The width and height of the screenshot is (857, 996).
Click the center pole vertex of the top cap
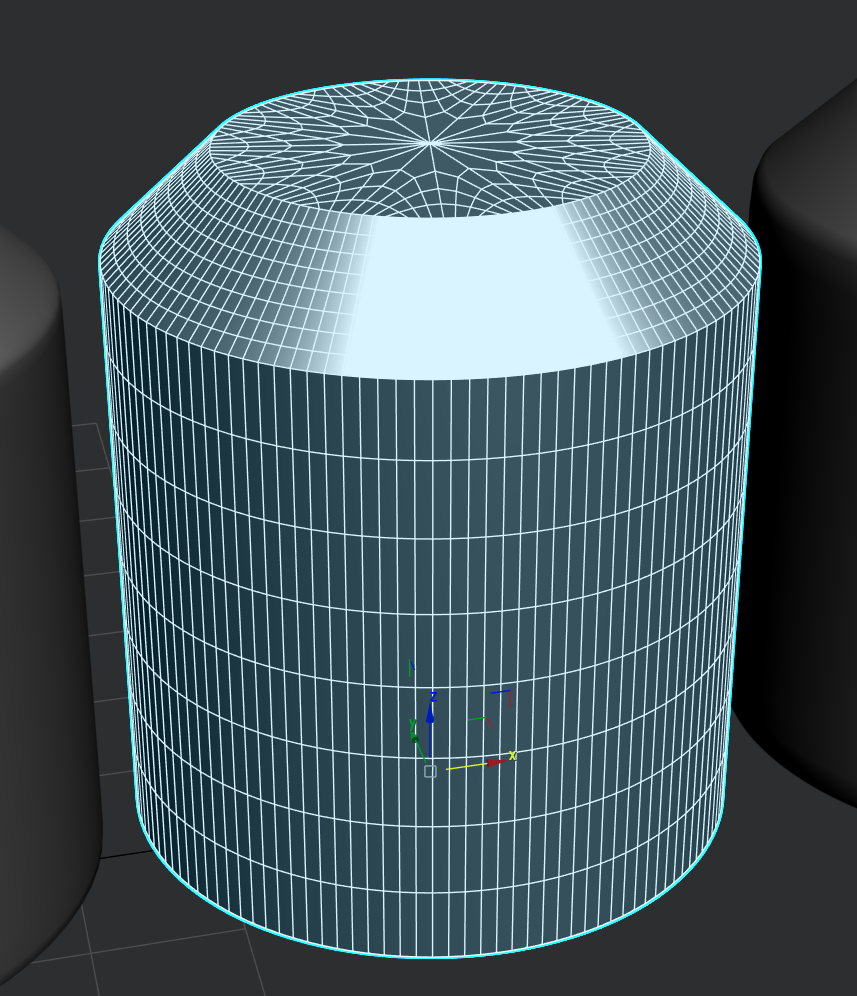tap(428, 140)
